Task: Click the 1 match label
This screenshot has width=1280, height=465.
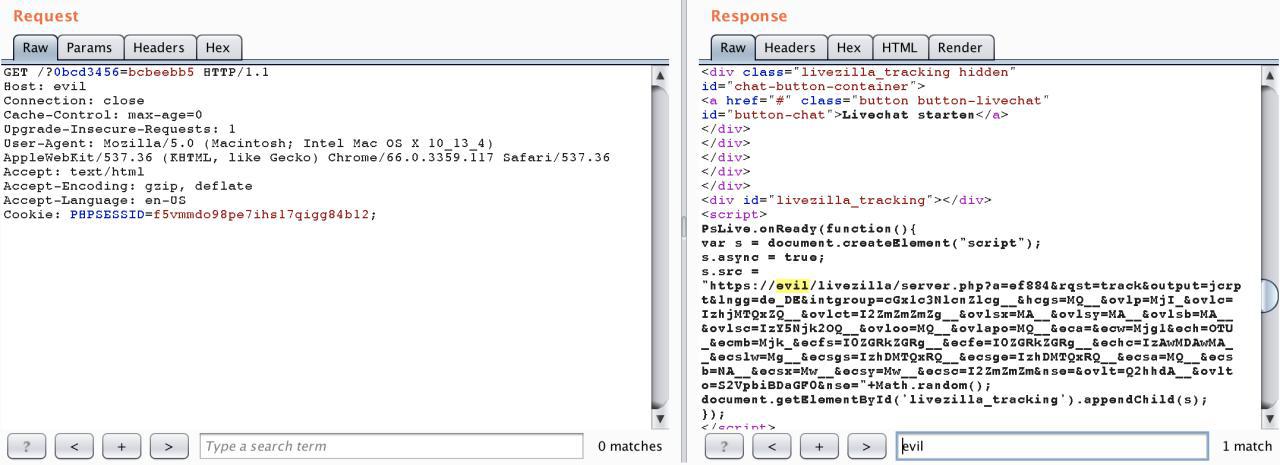Action: pyautogui.click(x=1247, y=447)
